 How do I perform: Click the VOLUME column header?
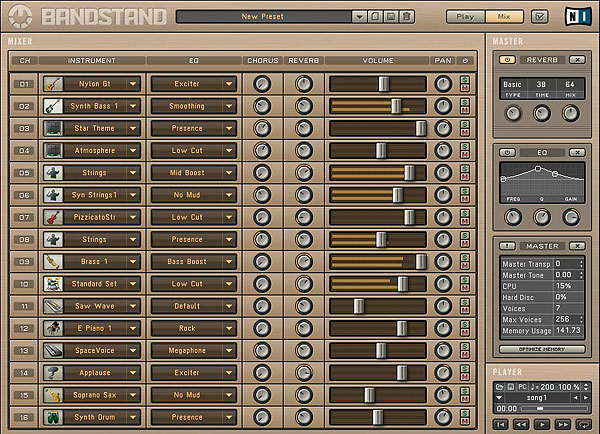click(377, 60)
